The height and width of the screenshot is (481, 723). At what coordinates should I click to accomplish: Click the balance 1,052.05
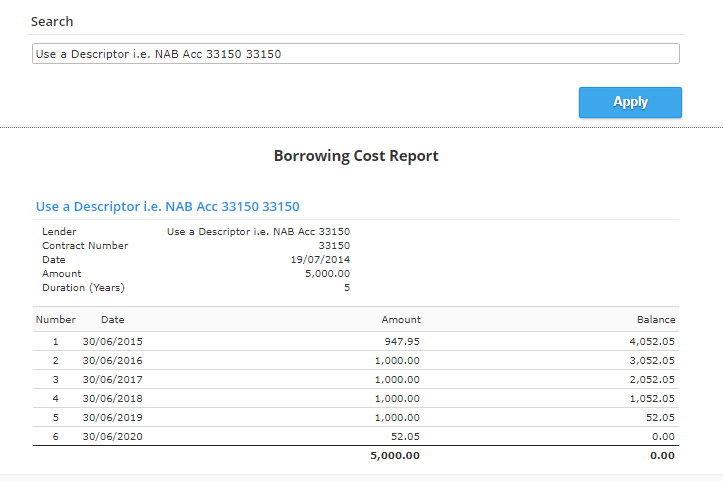point(652,398)
